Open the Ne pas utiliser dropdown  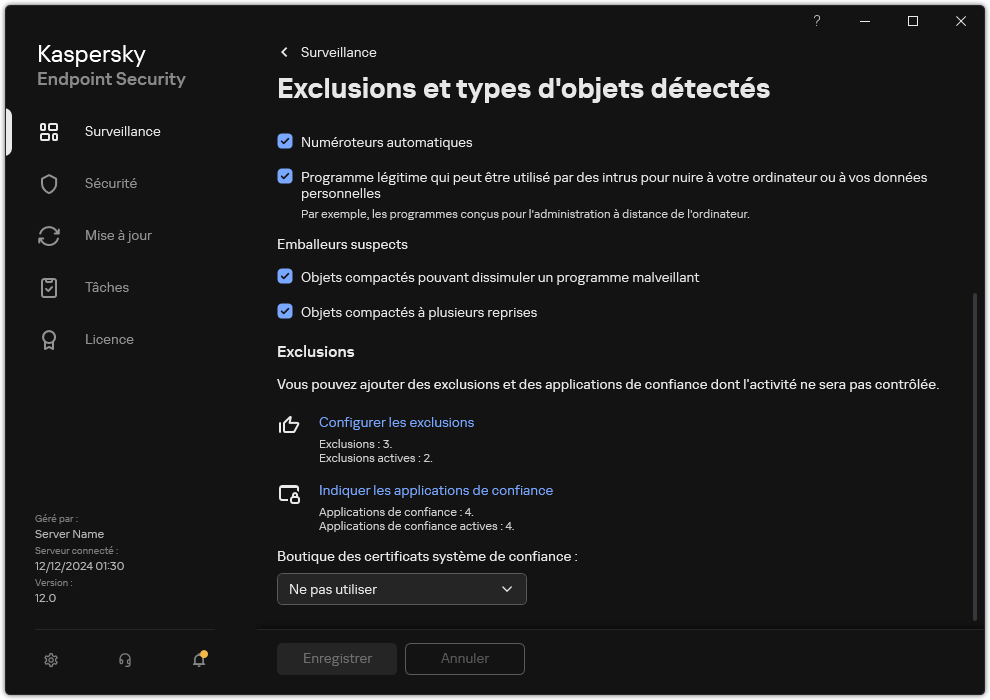click(401, 589)
